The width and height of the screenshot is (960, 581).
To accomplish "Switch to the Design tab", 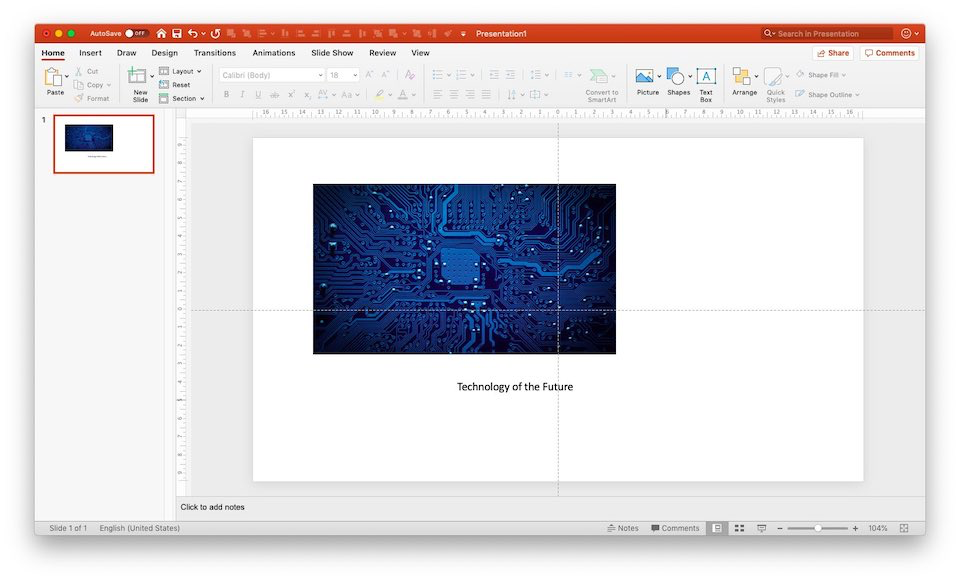I will click(x=164, y=53).
